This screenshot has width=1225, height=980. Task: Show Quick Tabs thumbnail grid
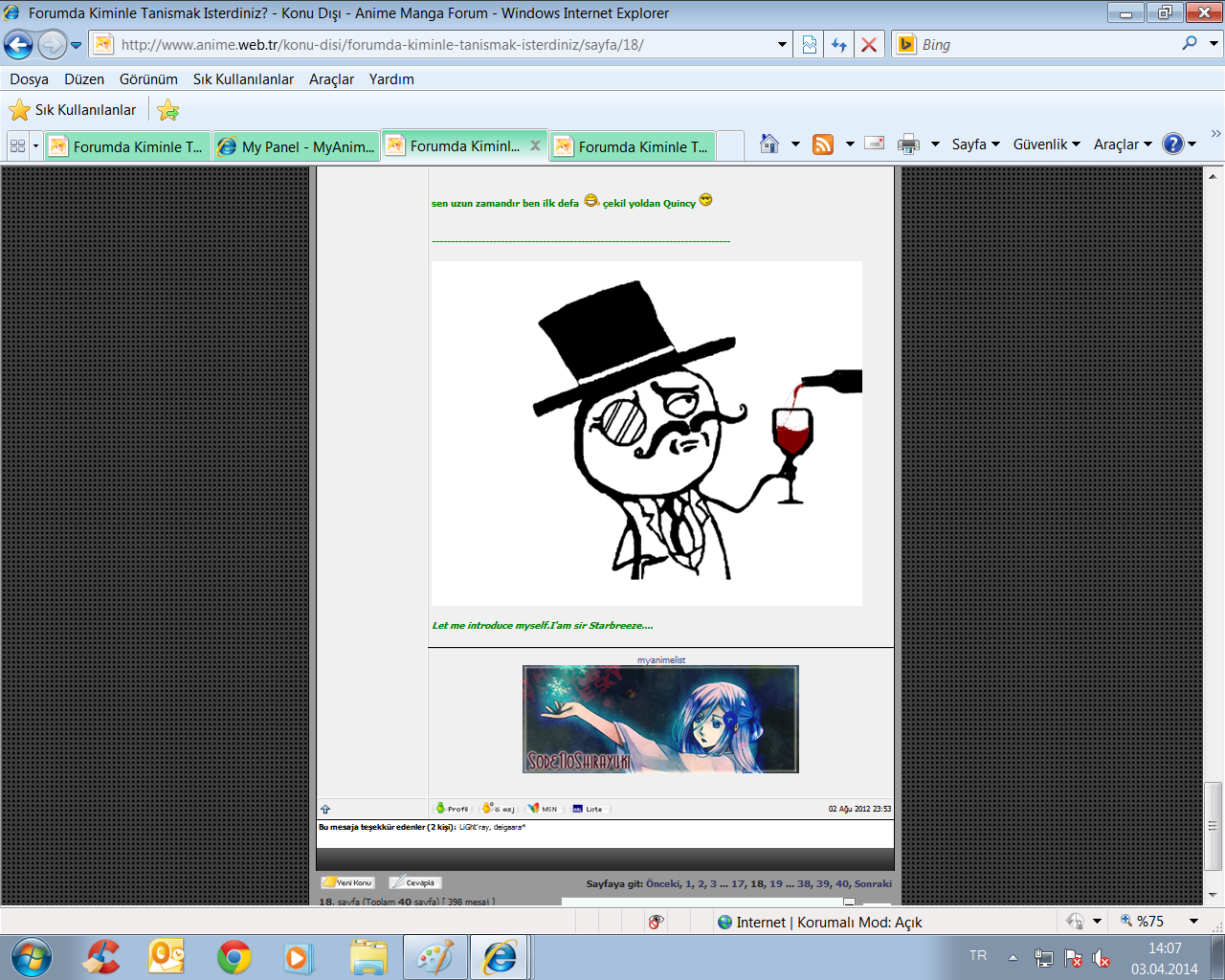tap(17, 146)
